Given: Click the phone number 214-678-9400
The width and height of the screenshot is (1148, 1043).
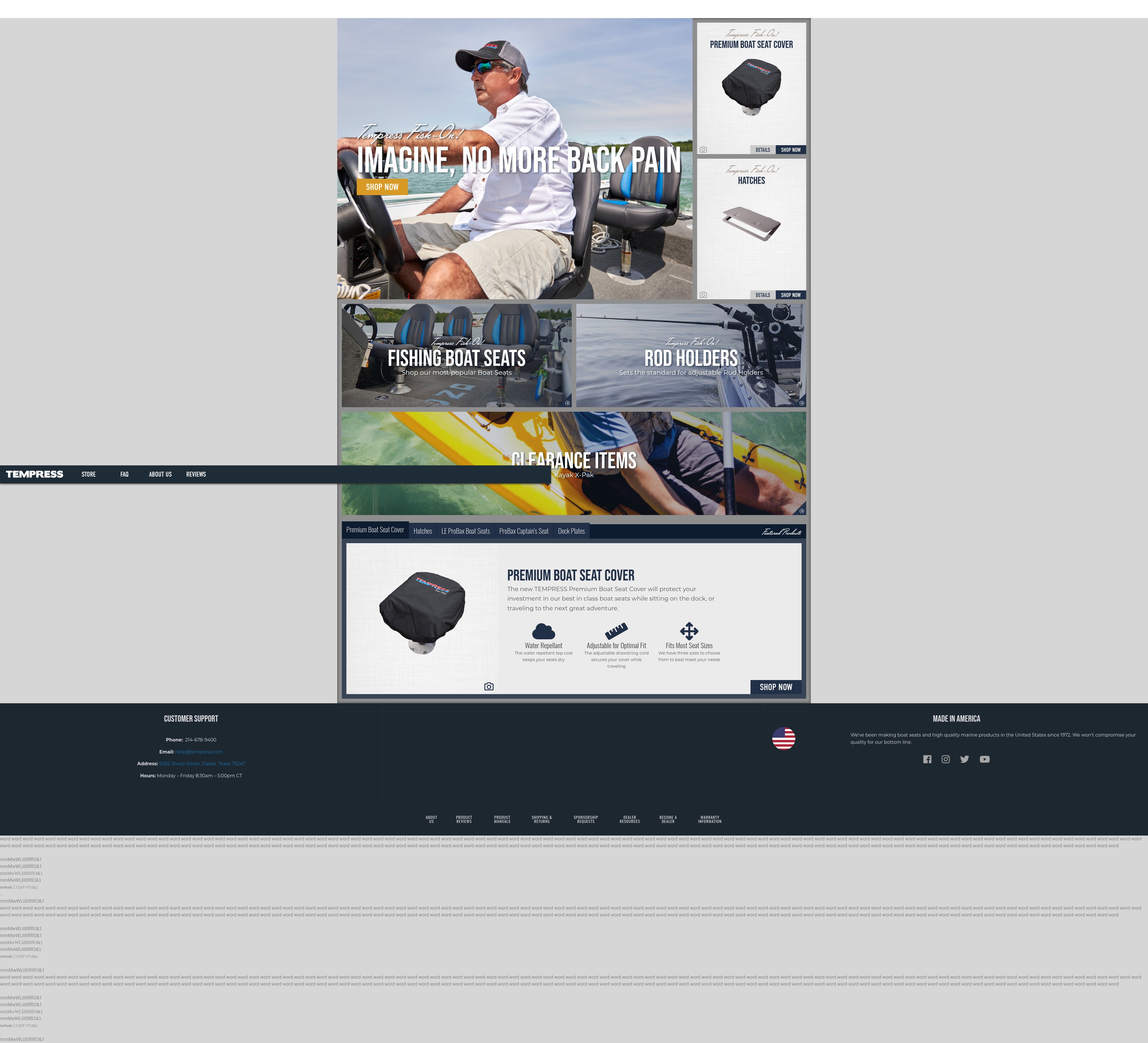Looking at the screenshot, I should (200, 739).
